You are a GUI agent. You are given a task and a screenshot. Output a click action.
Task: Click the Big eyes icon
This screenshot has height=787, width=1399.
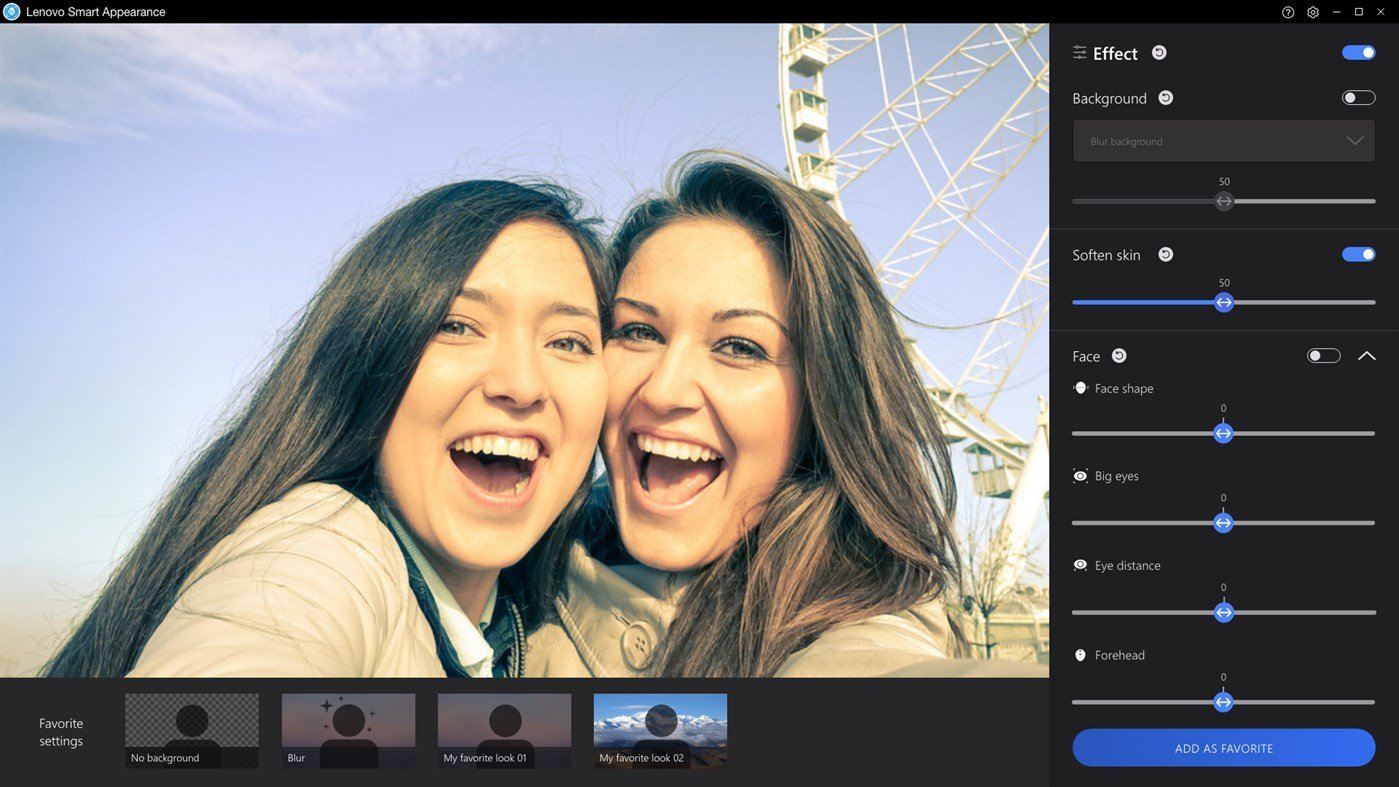[1080, 476]
